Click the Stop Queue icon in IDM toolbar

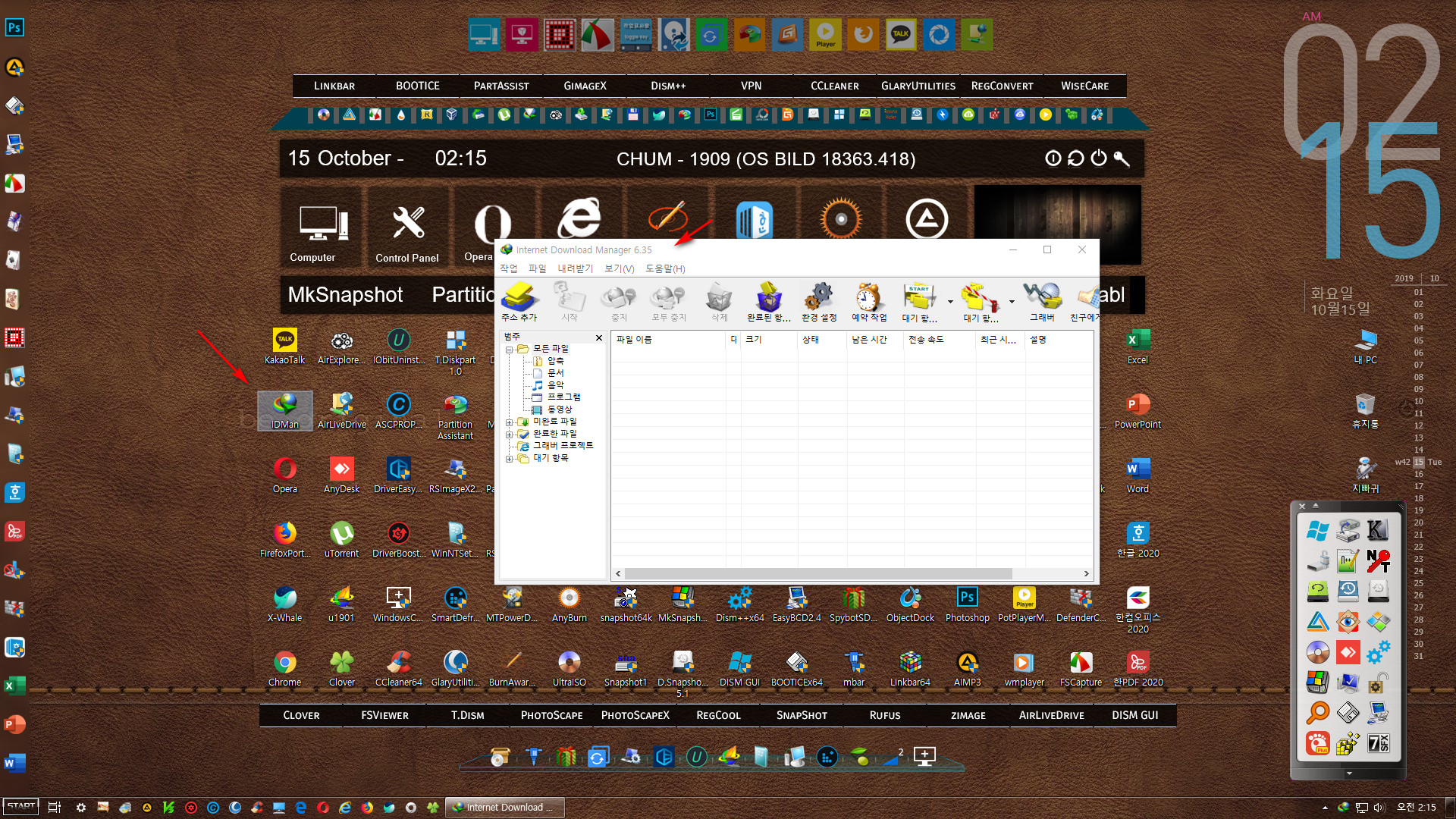click(x=981, y=301)
